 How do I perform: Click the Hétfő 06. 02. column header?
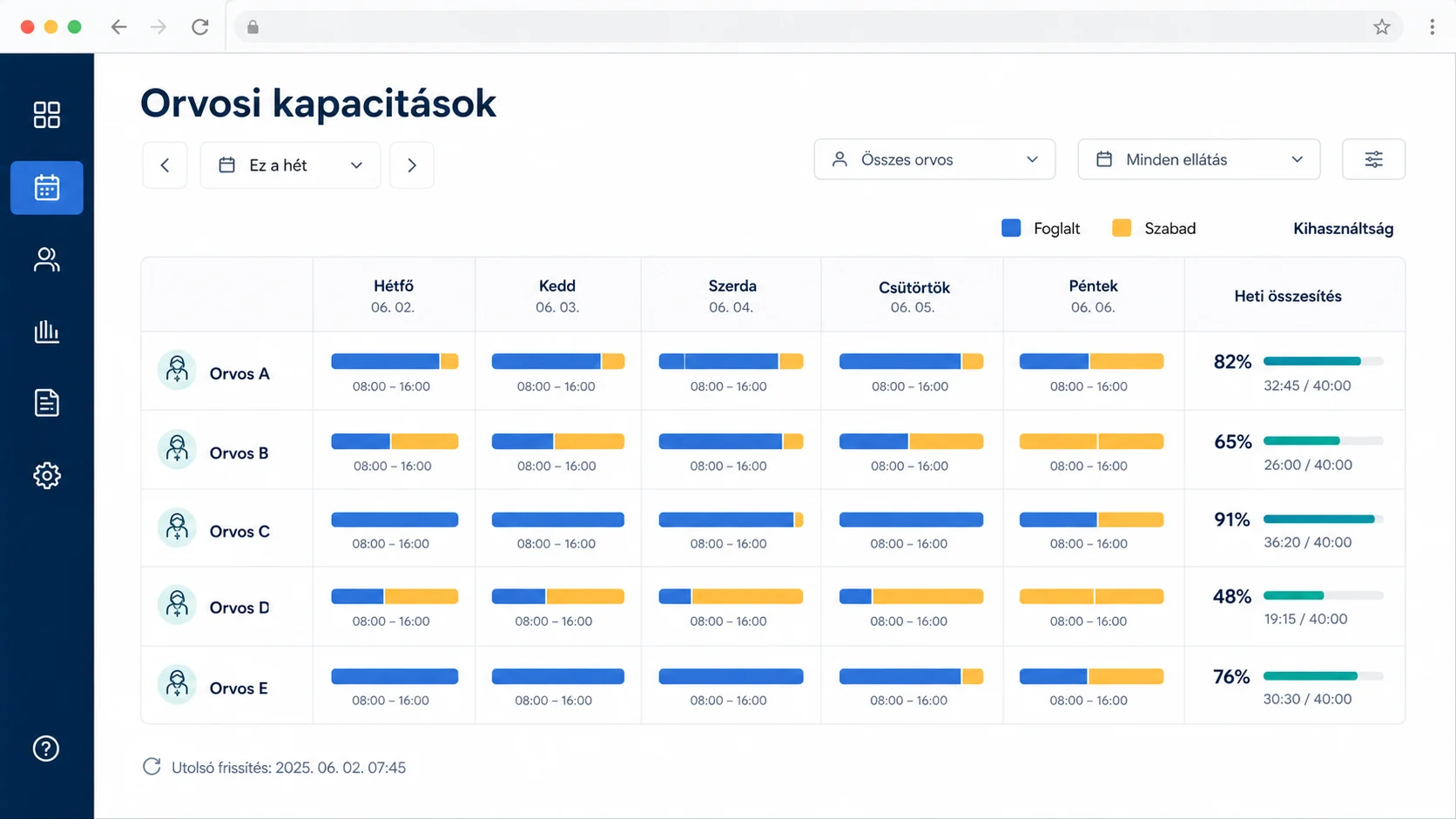pos(394,296)
